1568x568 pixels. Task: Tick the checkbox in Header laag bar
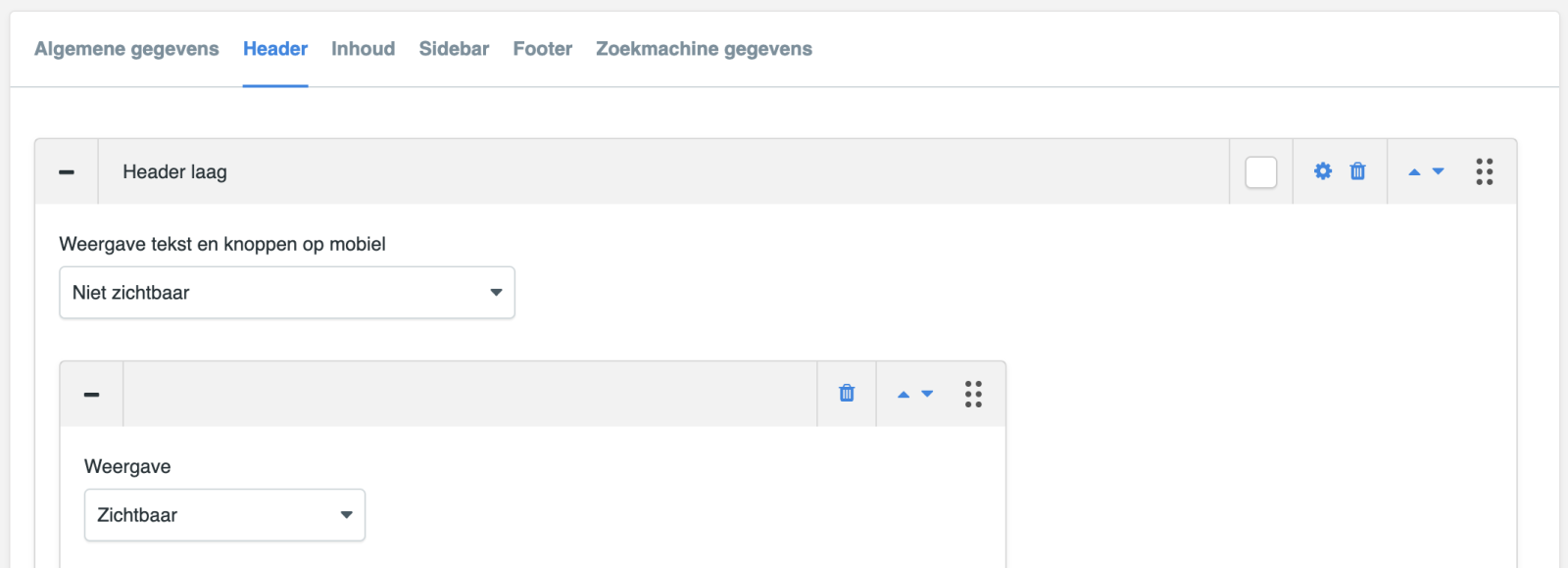click(x=1261, y=172)
